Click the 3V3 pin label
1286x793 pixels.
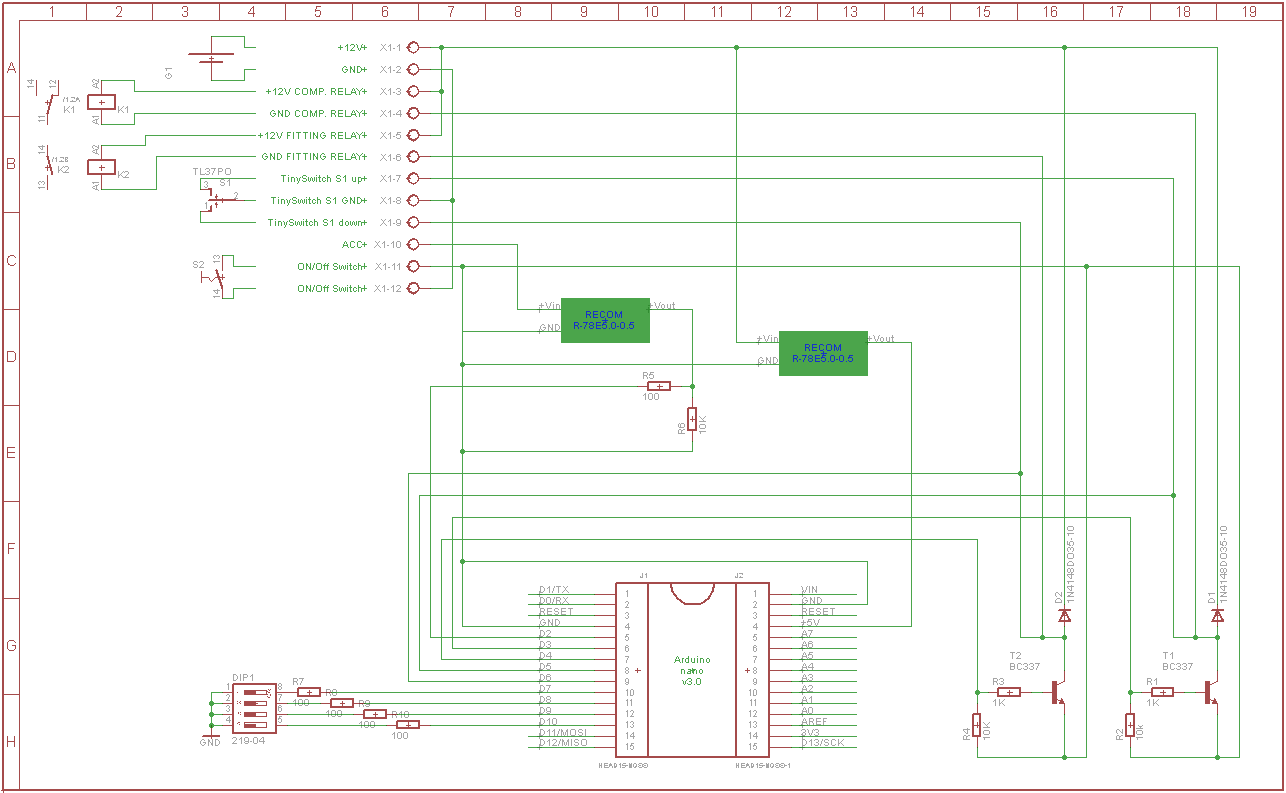click(810, 732)
